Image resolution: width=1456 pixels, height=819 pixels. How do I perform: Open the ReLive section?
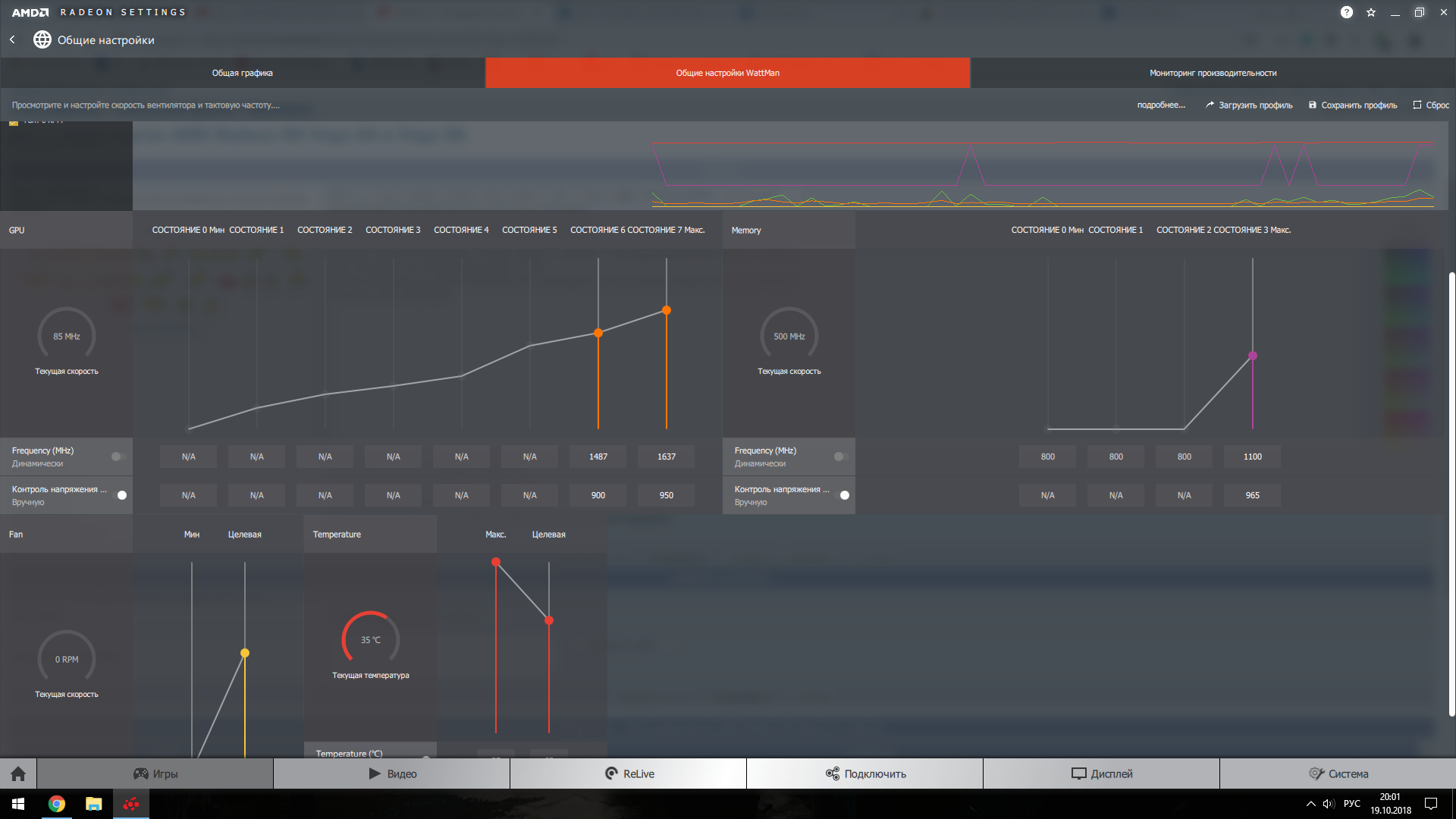click(629, 773)
